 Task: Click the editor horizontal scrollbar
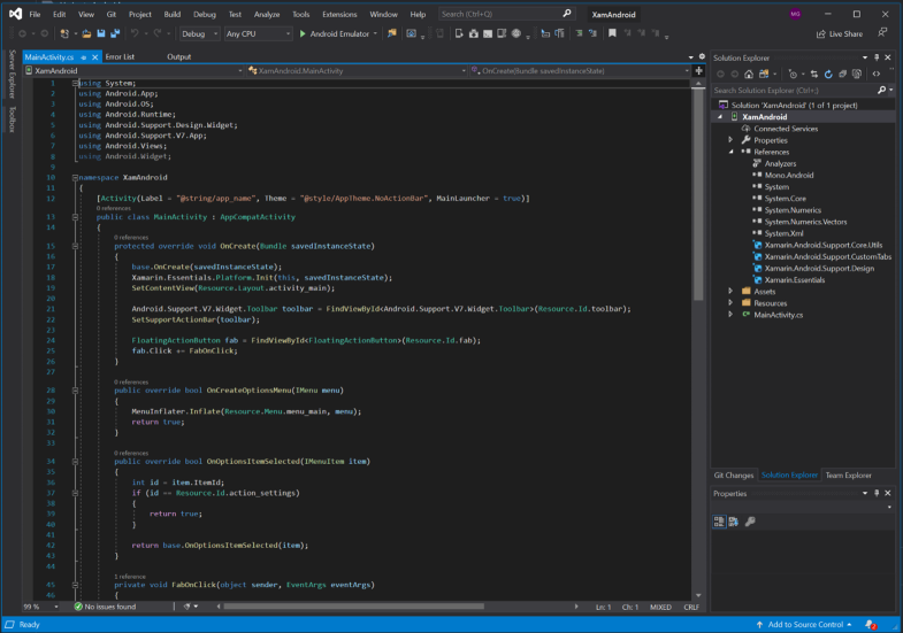point(380,607)
